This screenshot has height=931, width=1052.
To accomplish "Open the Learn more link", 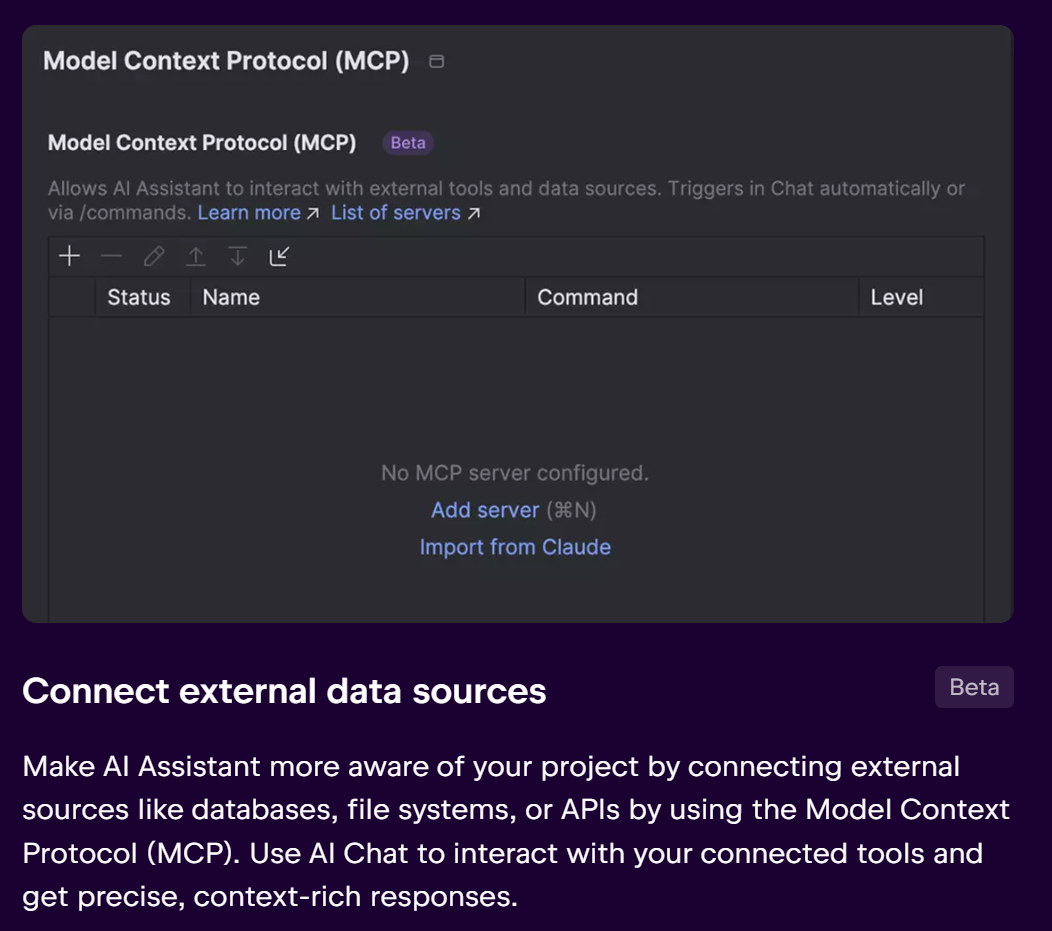I will click(249, 213).
